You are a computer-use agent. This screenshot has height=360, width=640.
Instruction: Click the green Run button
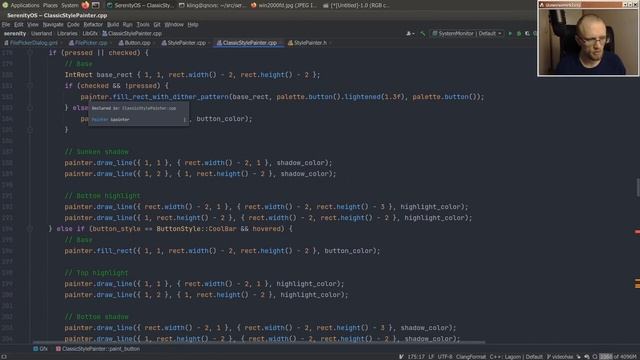click(510, 33)
